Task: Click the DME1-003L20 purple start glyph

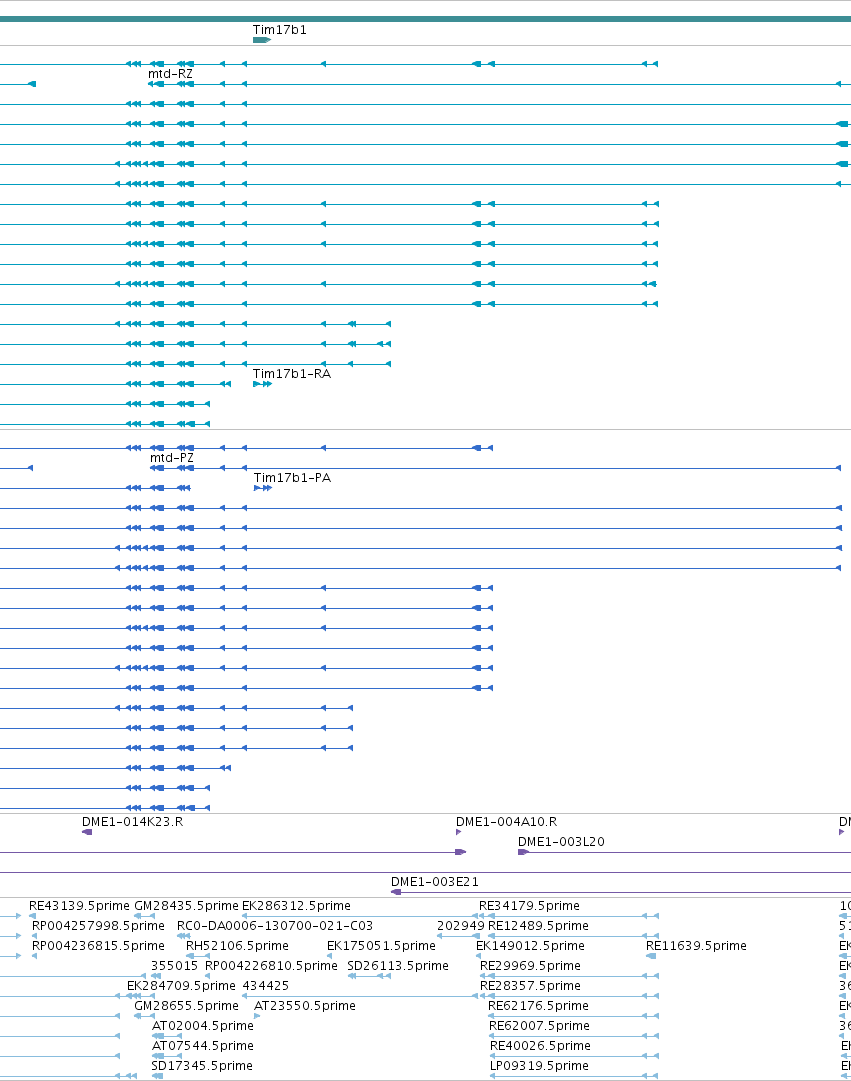Action: pos(523,852)
